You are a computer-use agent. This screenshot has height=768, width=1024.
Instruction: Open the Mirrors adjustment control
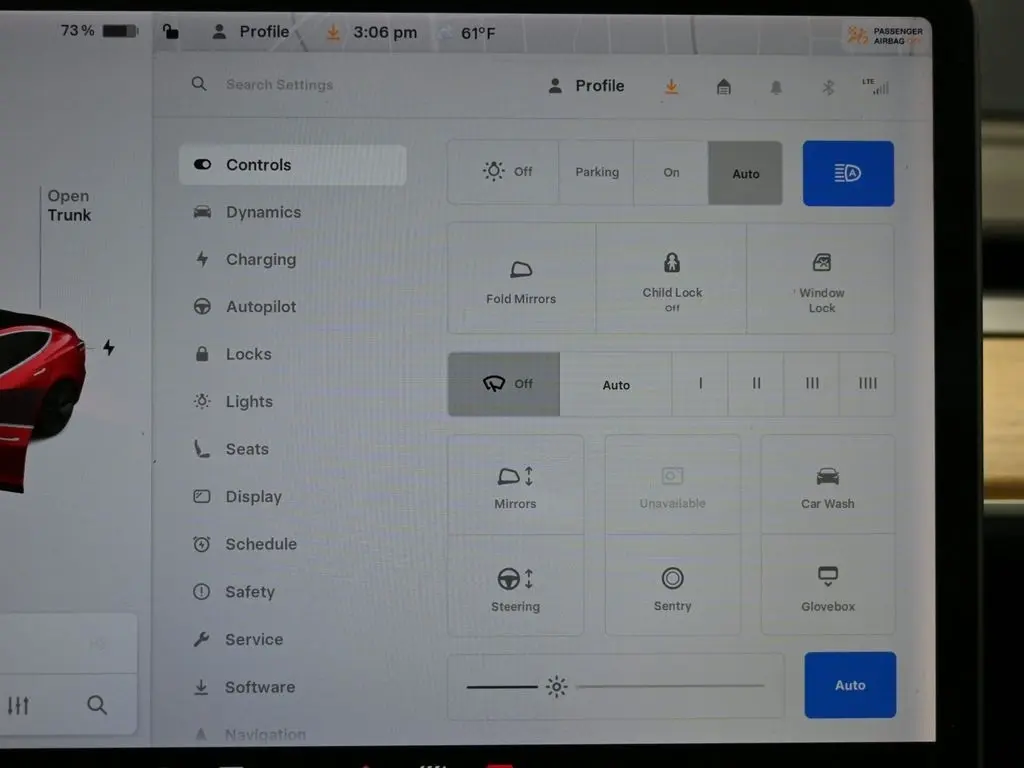click(515, 486)
